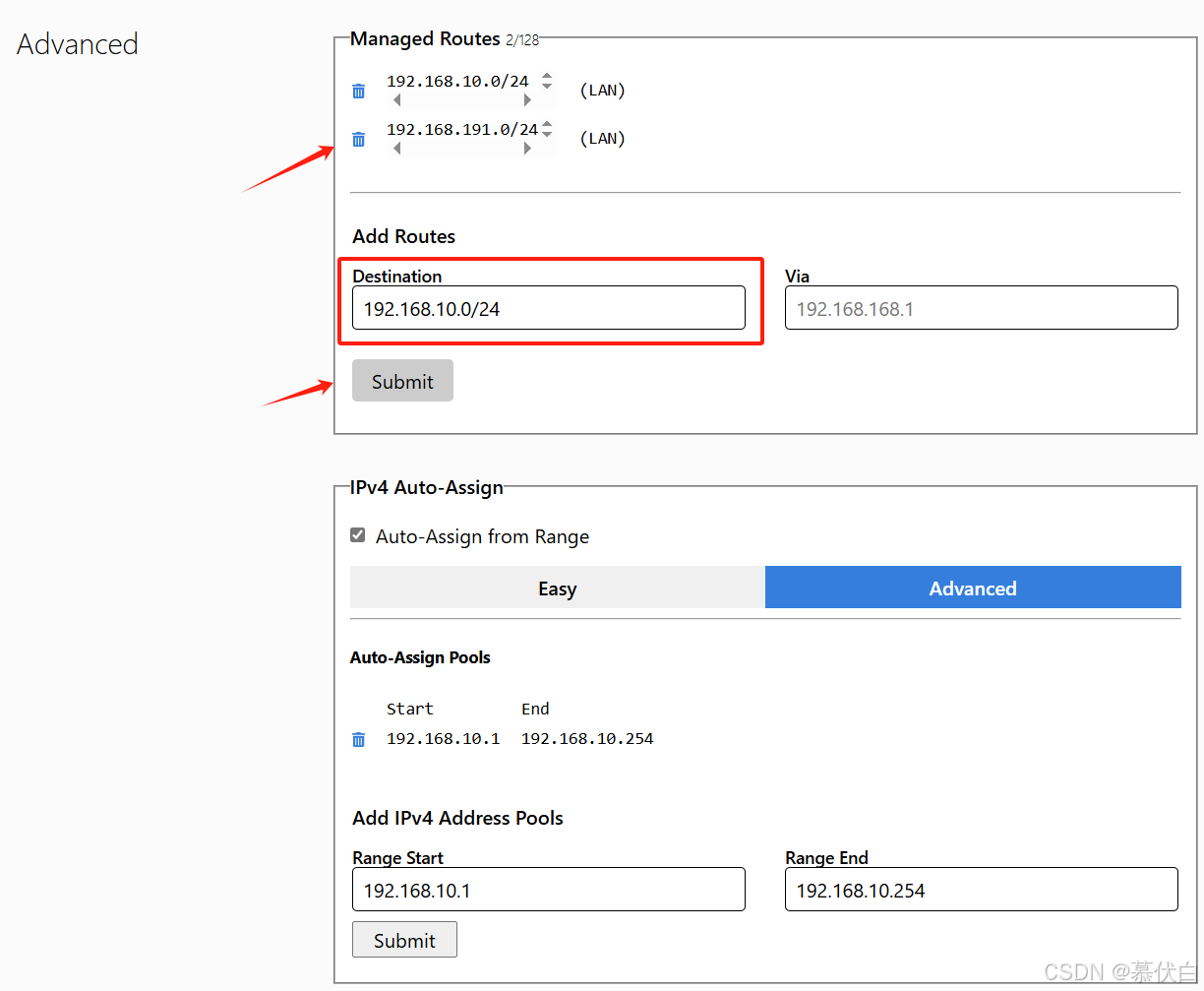The width and height of the screenshot is (1204, 991).
Task: Click the (LAN) label of 192.168.191.0/24 route
Action: [x=602, y=139]
